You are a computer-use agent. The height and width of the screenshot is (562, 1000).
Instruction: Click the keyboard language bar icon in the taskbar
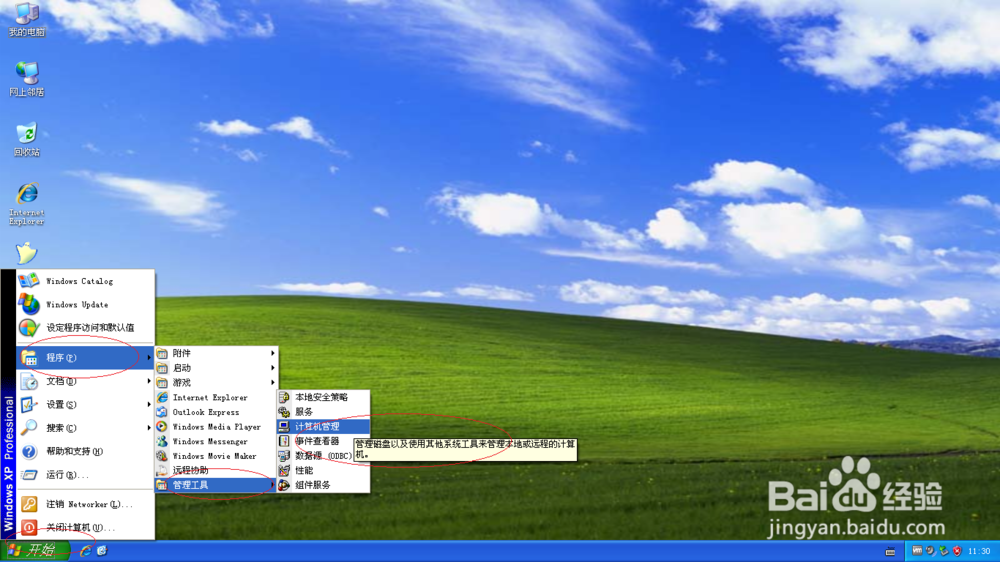pyautogui.click(x=890, y=551)
